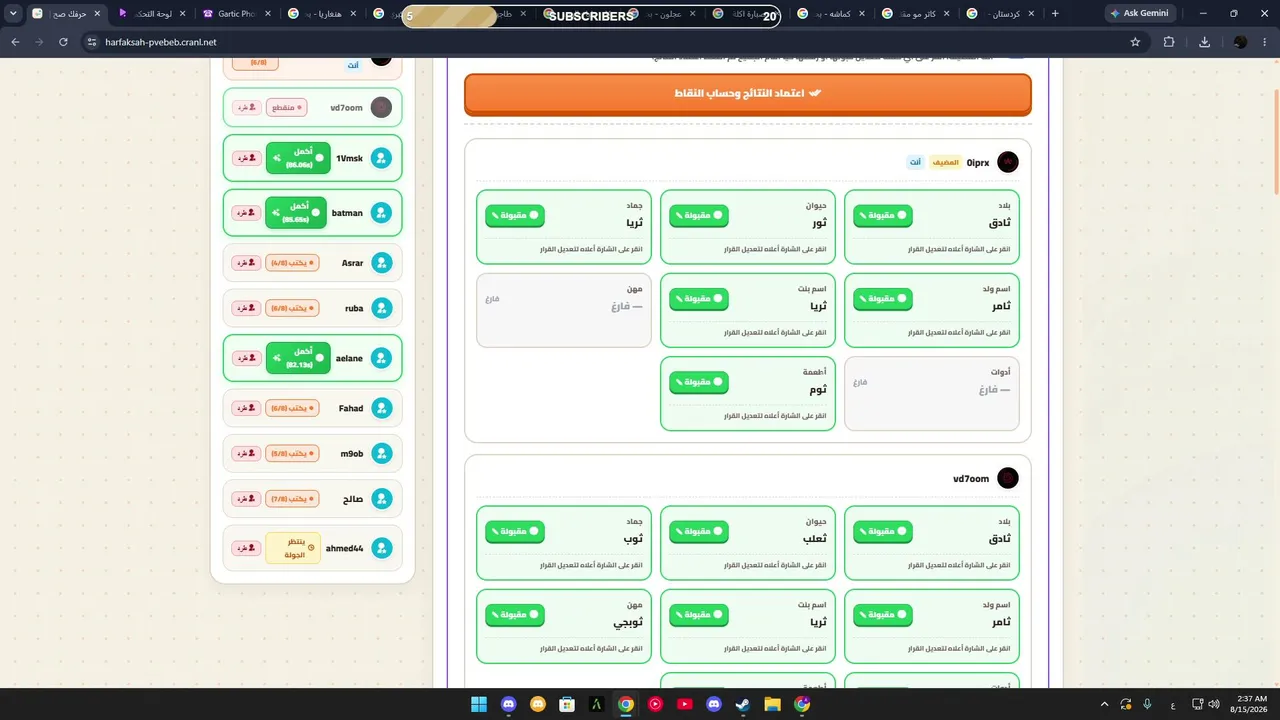Click the ahmed44 player avatar icon

click(x=381, y=548)
